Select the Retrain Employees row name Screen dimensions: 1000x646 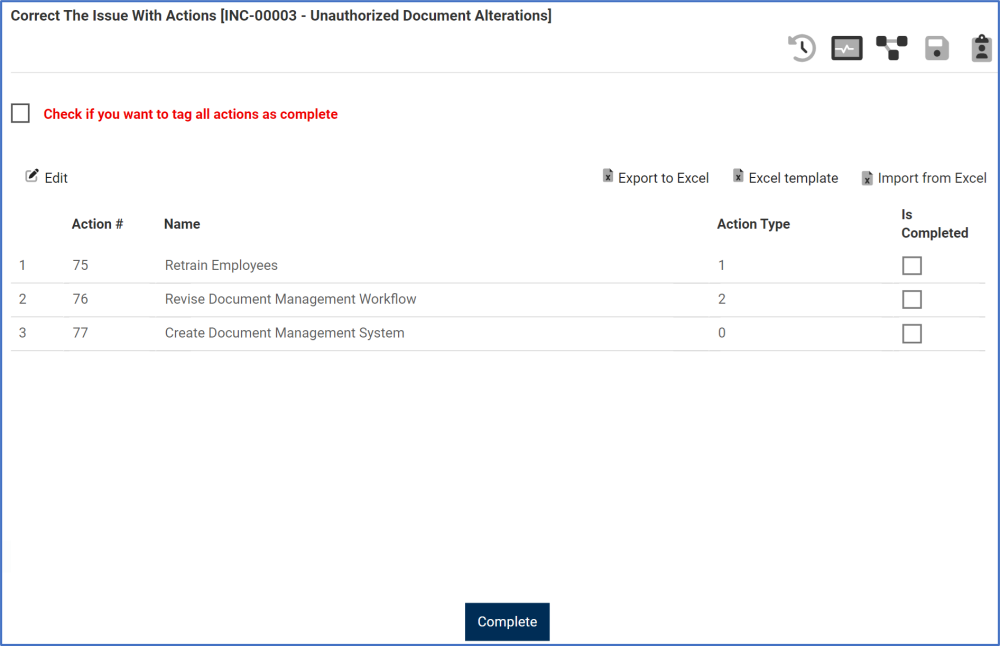[221, 266]
